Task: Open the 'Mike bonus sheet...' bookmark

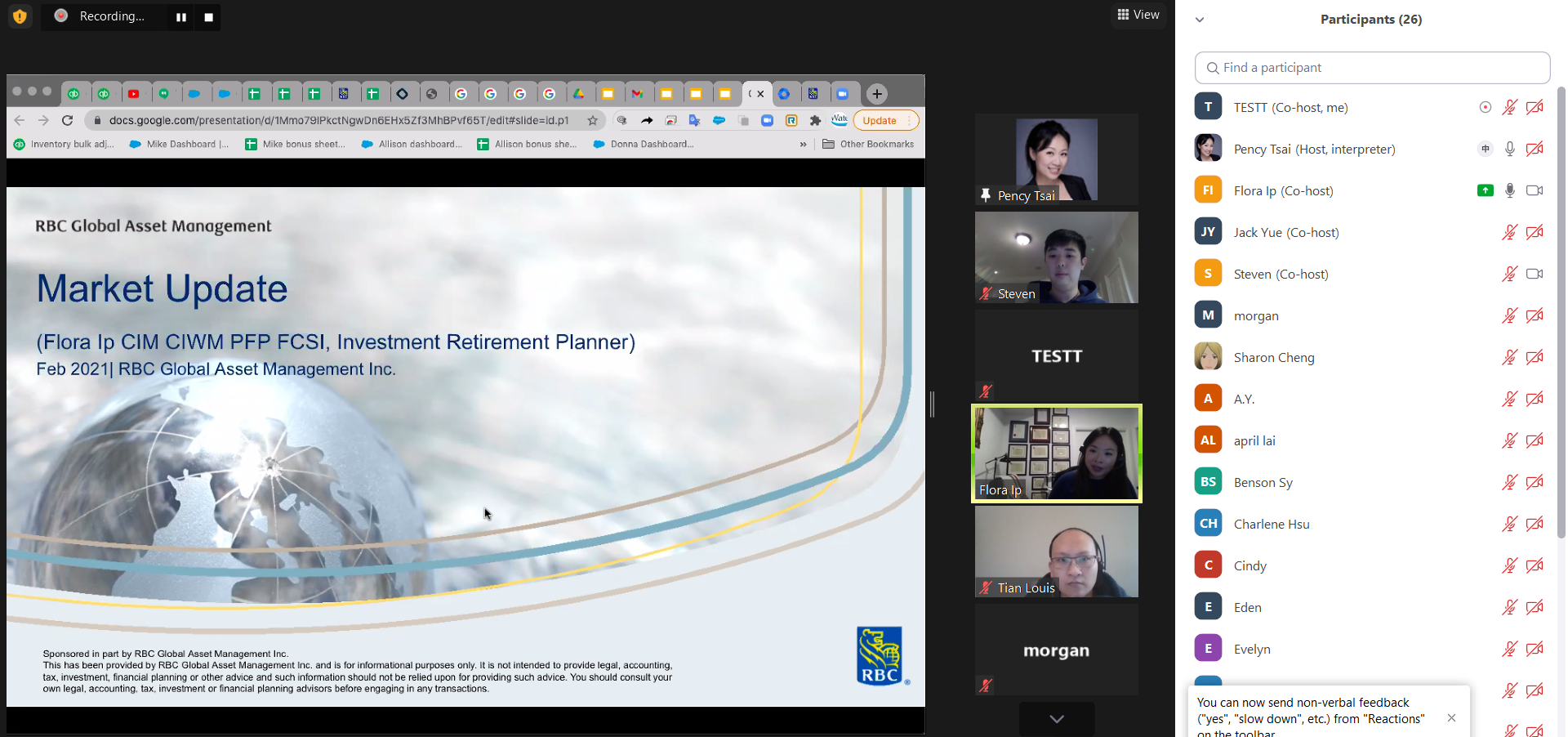Action: point(295,145)
